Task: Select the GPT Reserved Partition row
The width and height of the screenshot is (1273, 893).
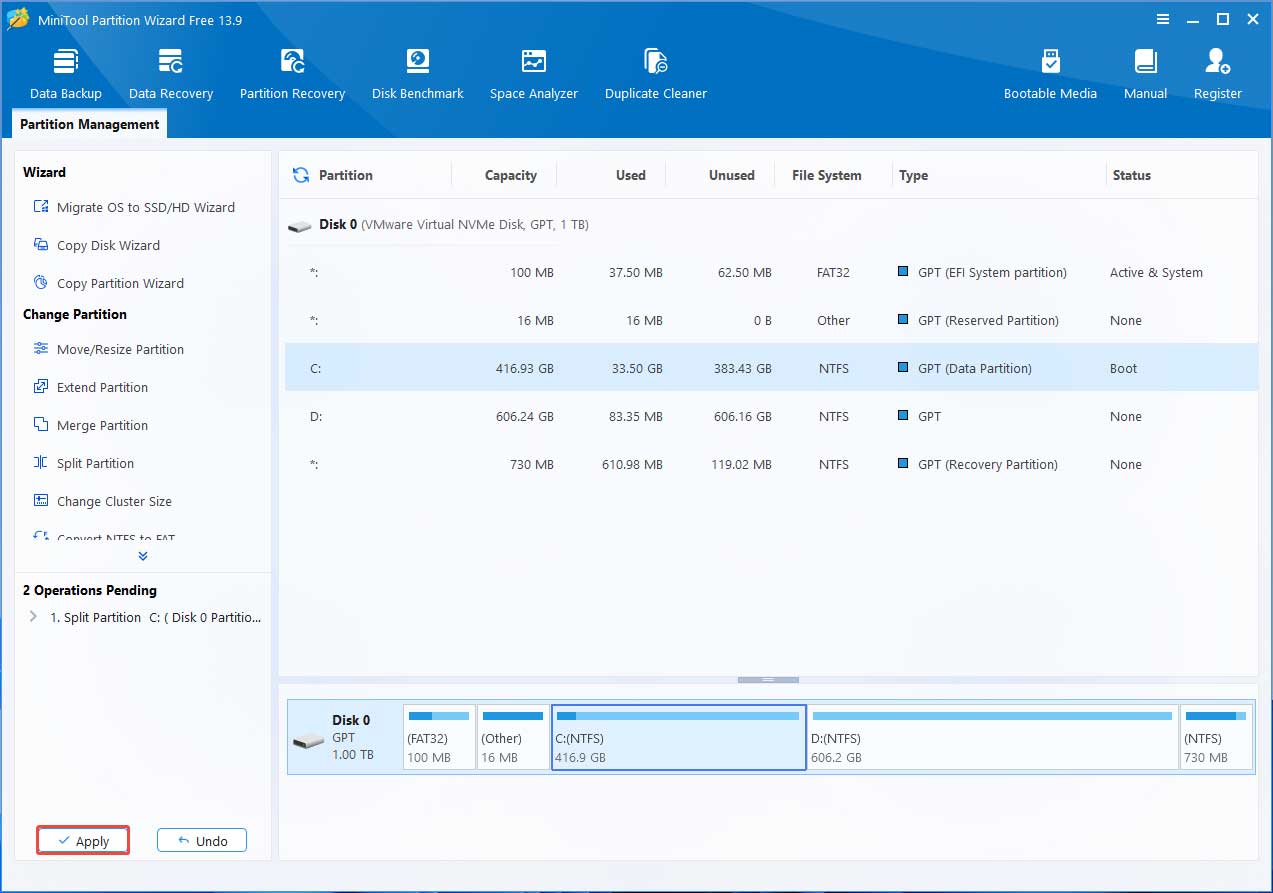Action: pyautogui.click(x=771, y=320)
